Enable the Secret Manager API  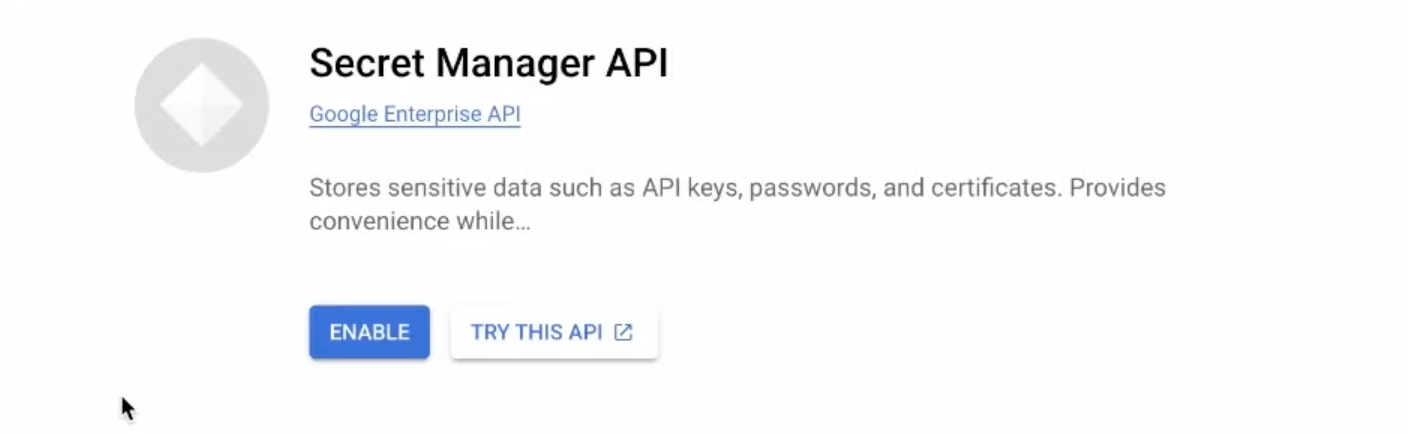(x=369, y=332)
